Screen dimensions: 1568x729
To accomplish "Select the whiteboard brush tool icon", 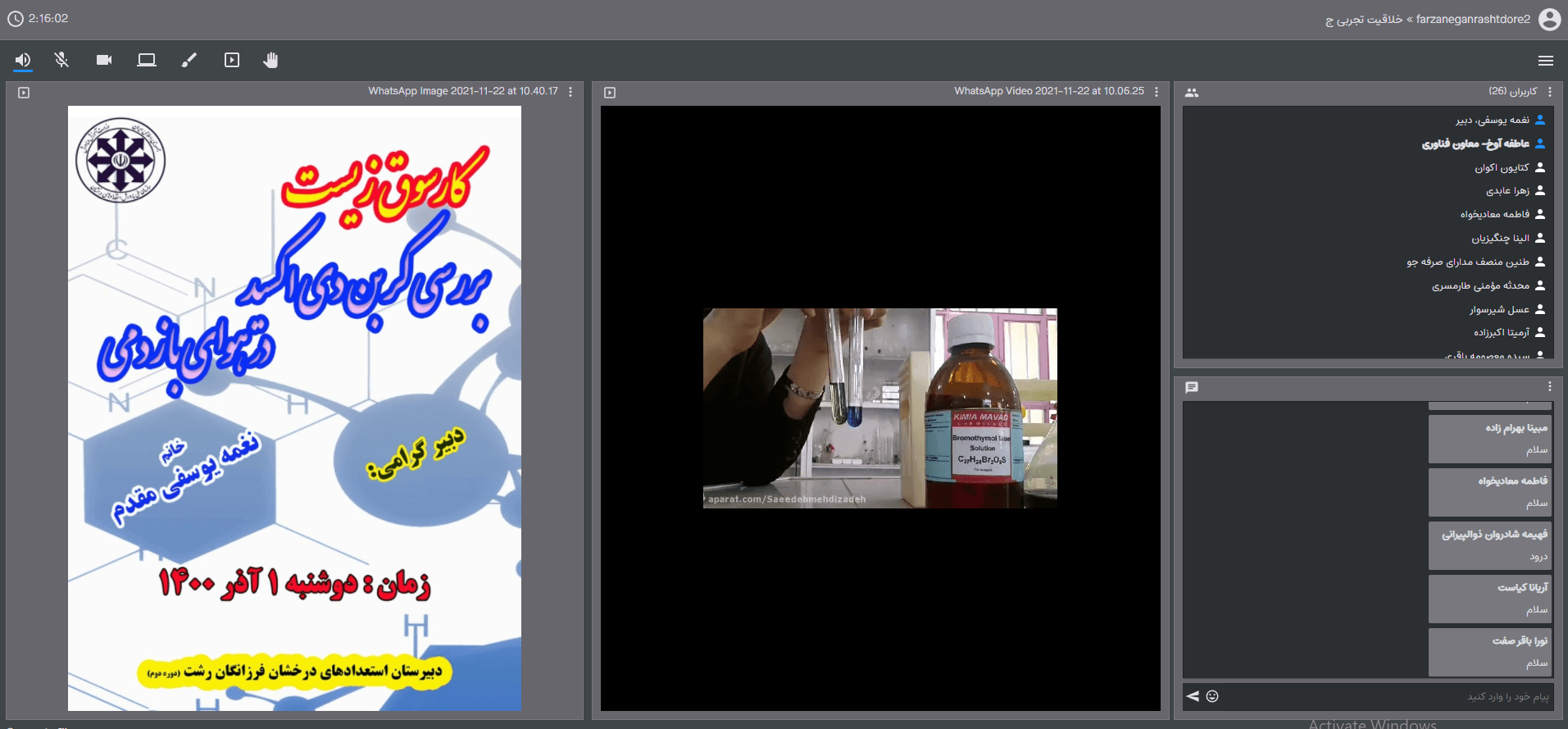I will click(x=189, y=60).
